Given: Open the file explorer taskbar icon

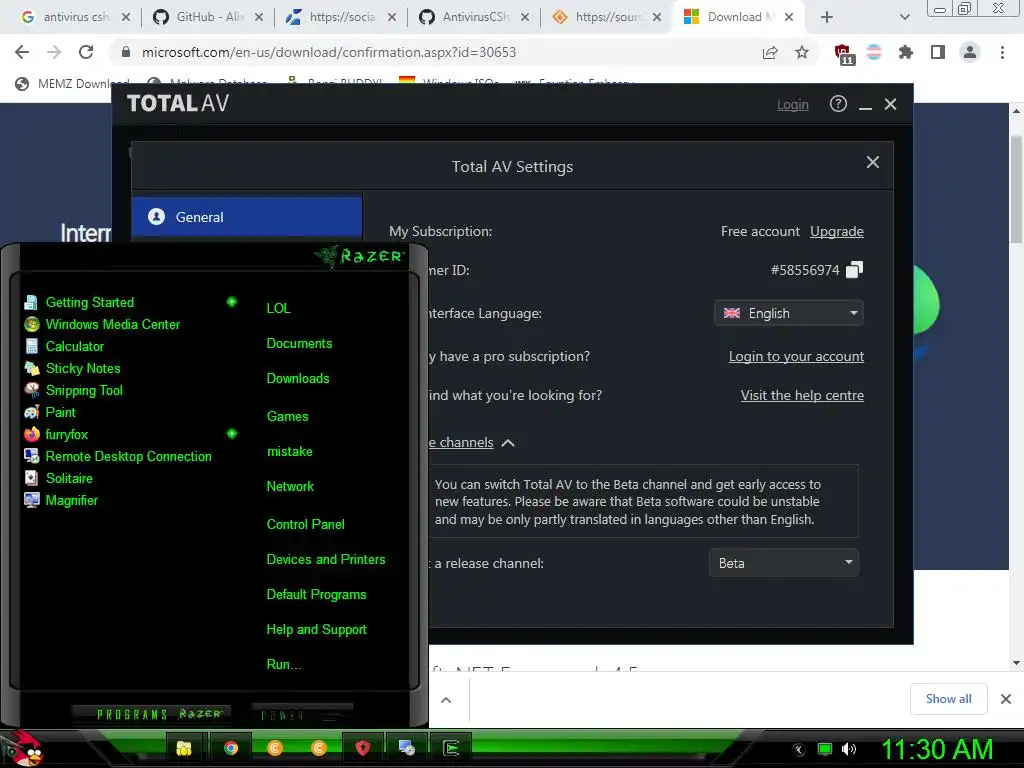Looking at the screenshot, I should coord(184,748).
